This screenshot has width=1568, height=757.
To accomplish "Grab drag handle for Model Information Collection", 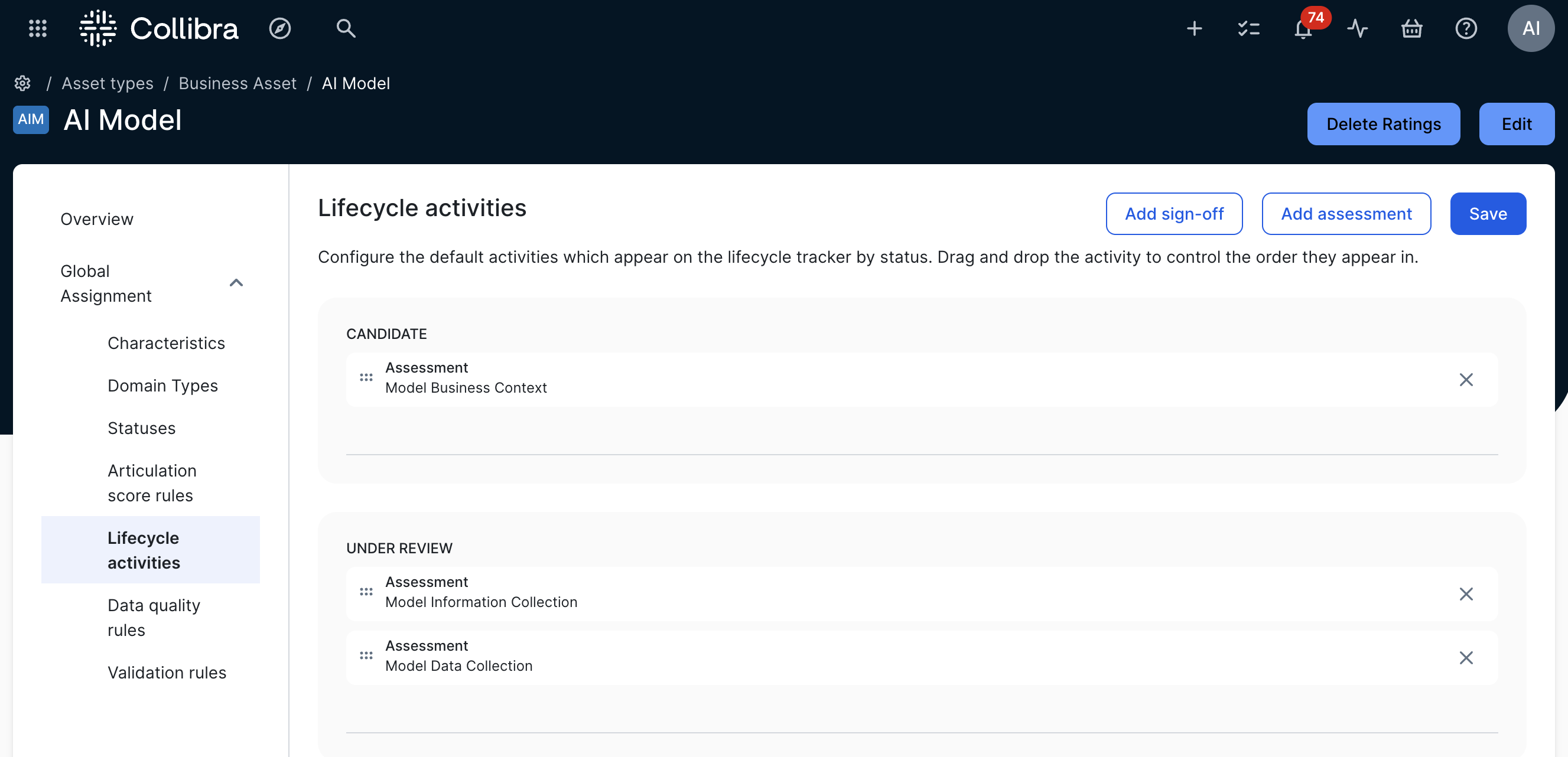I will 366,592.
